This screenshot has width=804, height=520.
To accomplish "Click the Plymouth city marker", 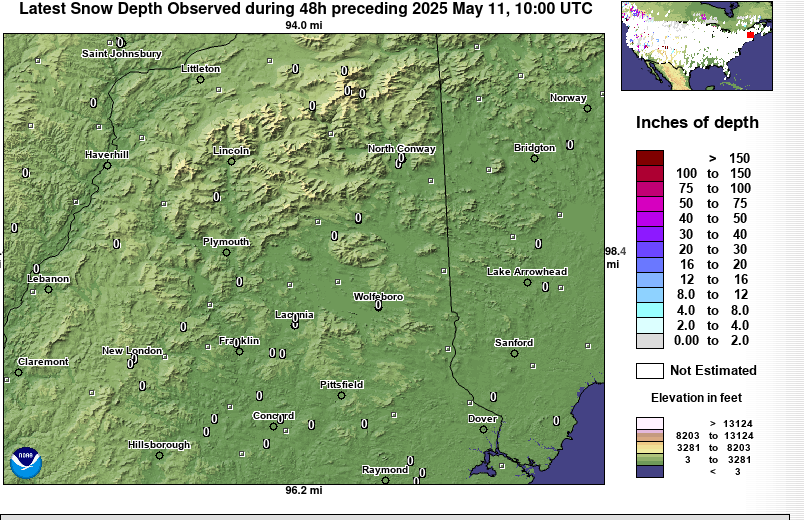I will [x=226, y=252].
